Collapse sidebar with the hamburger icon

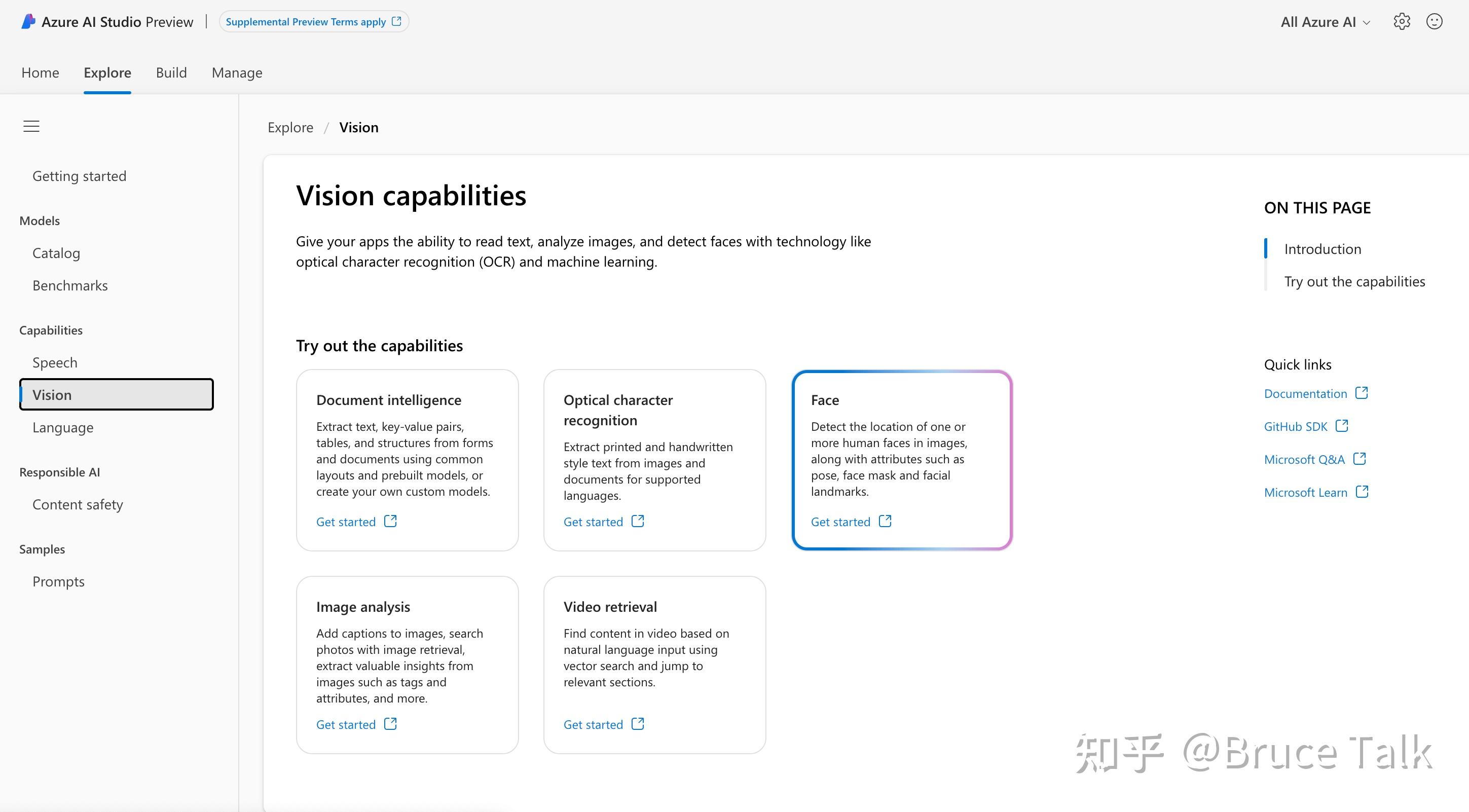(31, 126)
